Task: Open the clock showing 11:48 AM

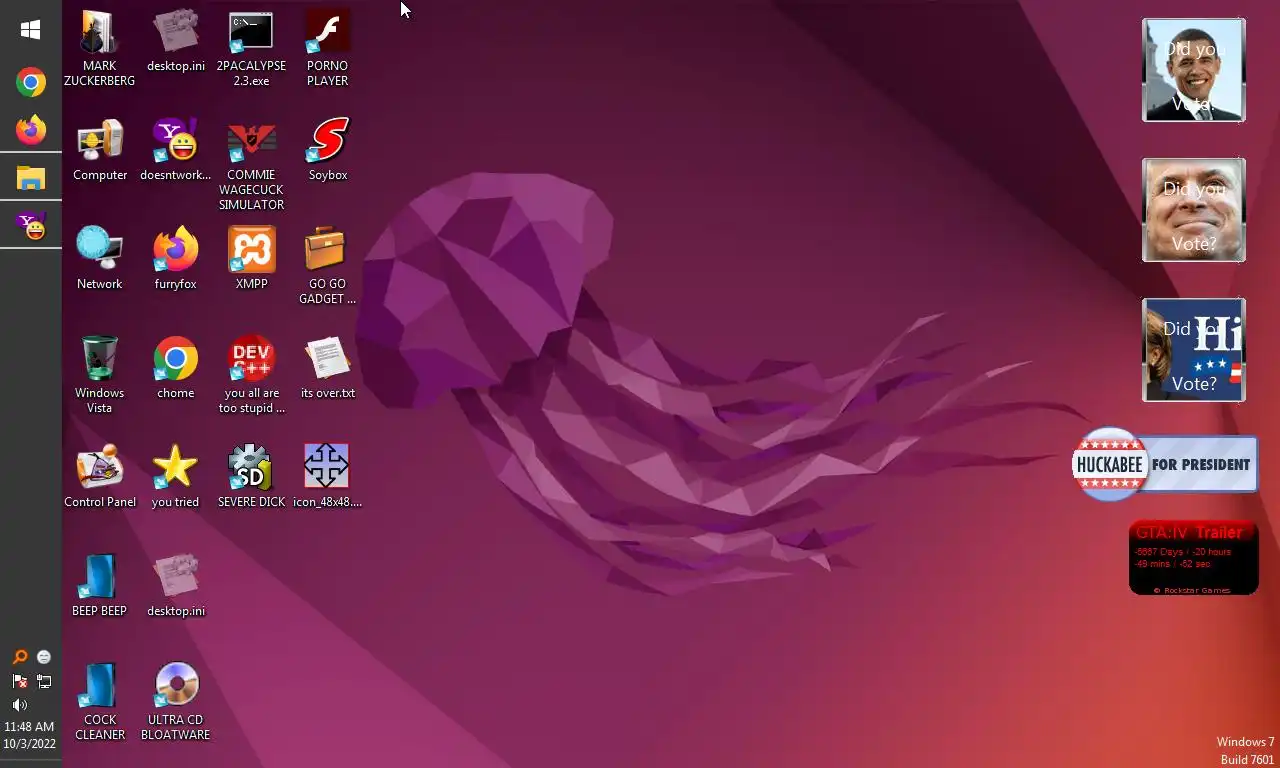Action: click(x=29, y=735)
